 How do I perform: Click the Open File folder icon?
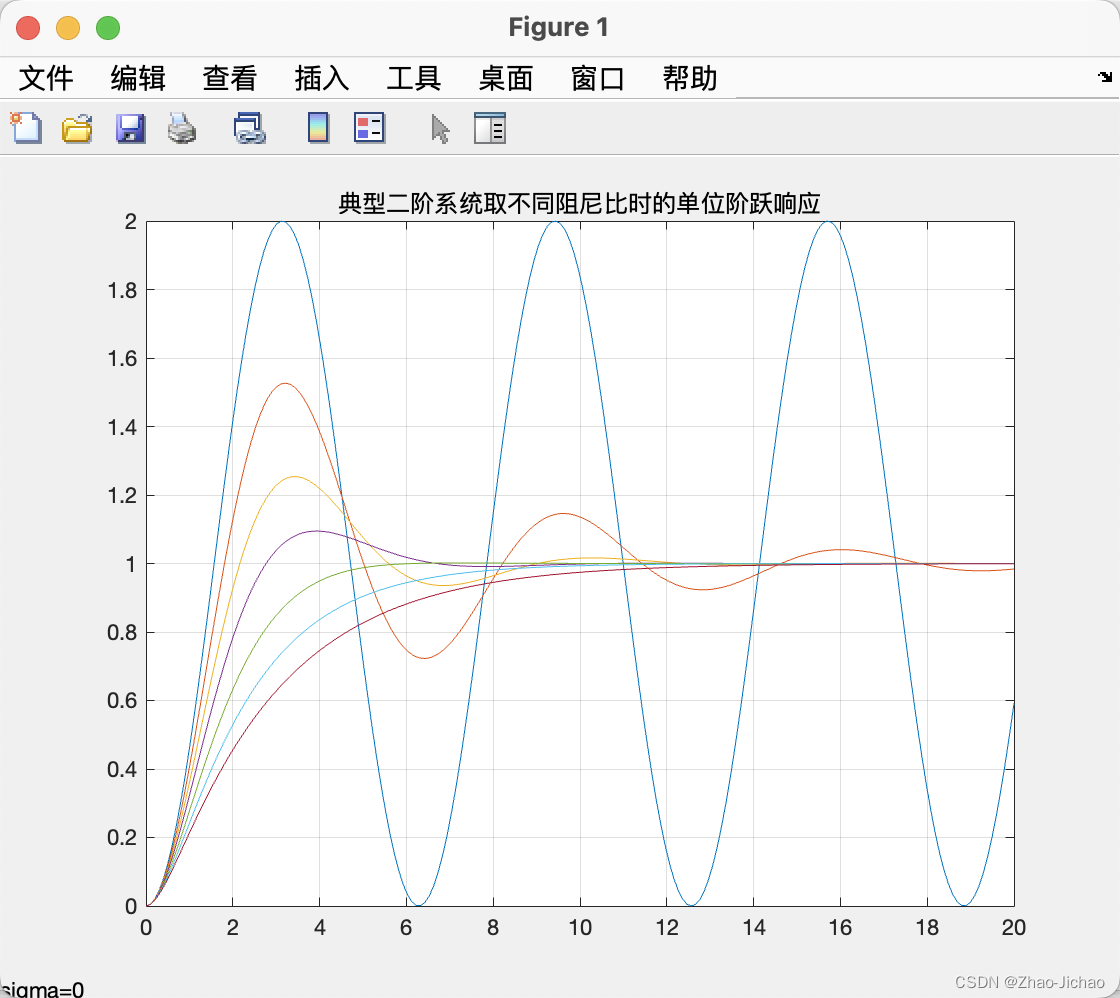[77, 129]
